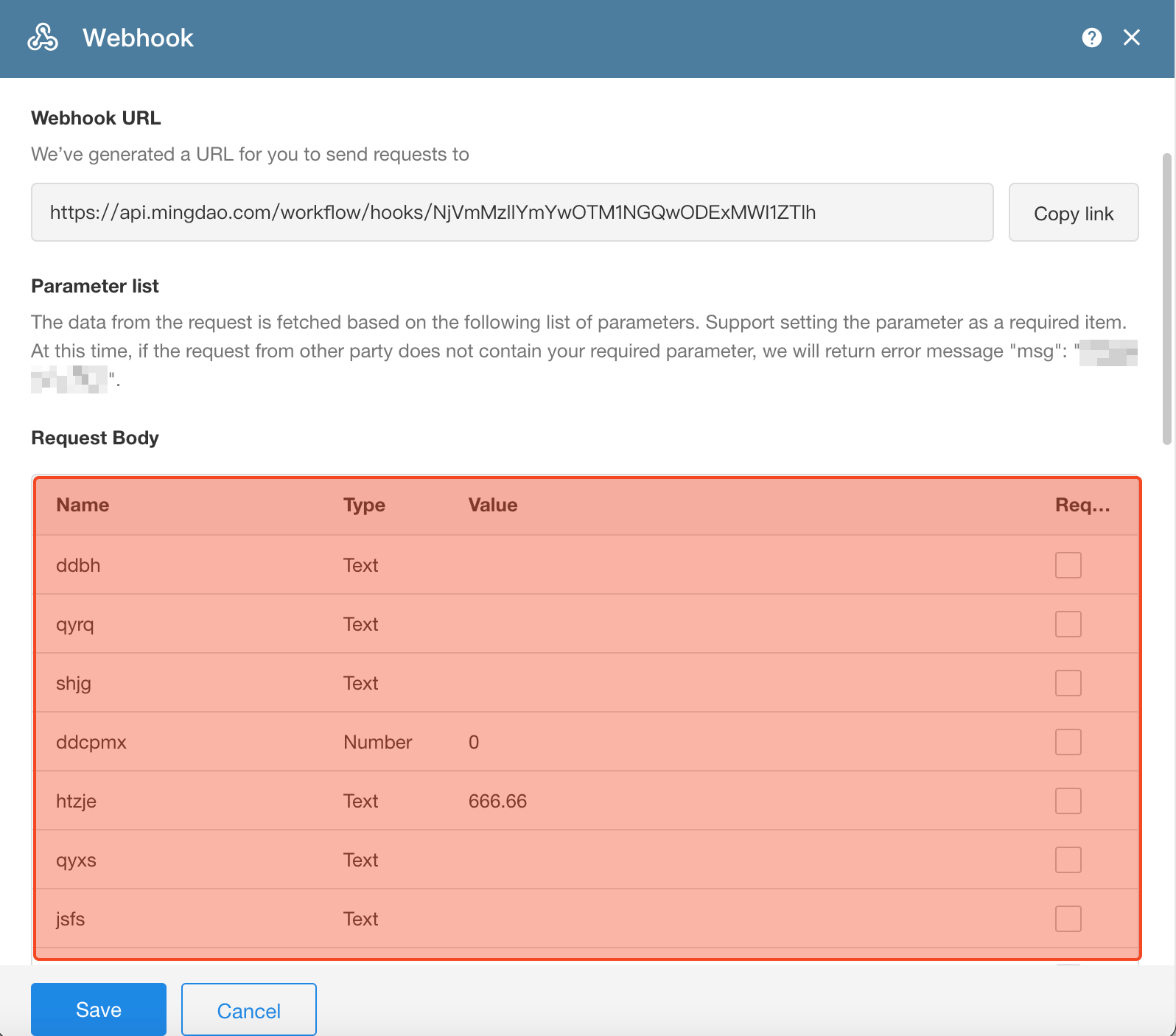This screenshot has height=1036, width=1176.
Task: Mark qyxs parameter as required
Action: pos(1068,860)
